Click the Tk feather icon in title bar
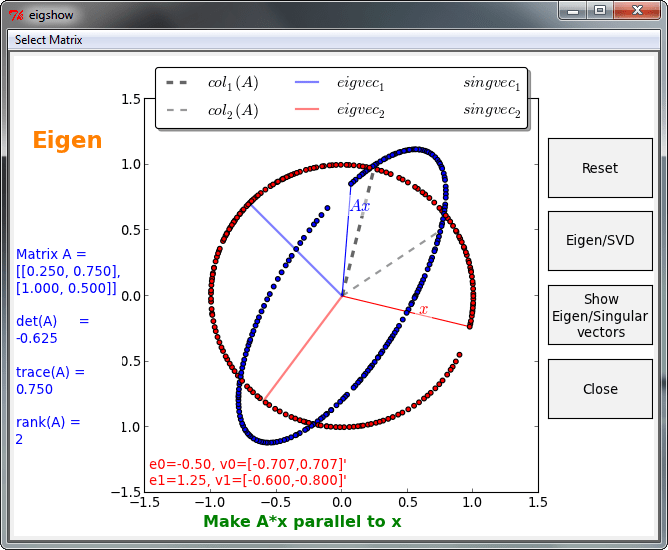The image size is (668, 550). (x=16, y=13)
